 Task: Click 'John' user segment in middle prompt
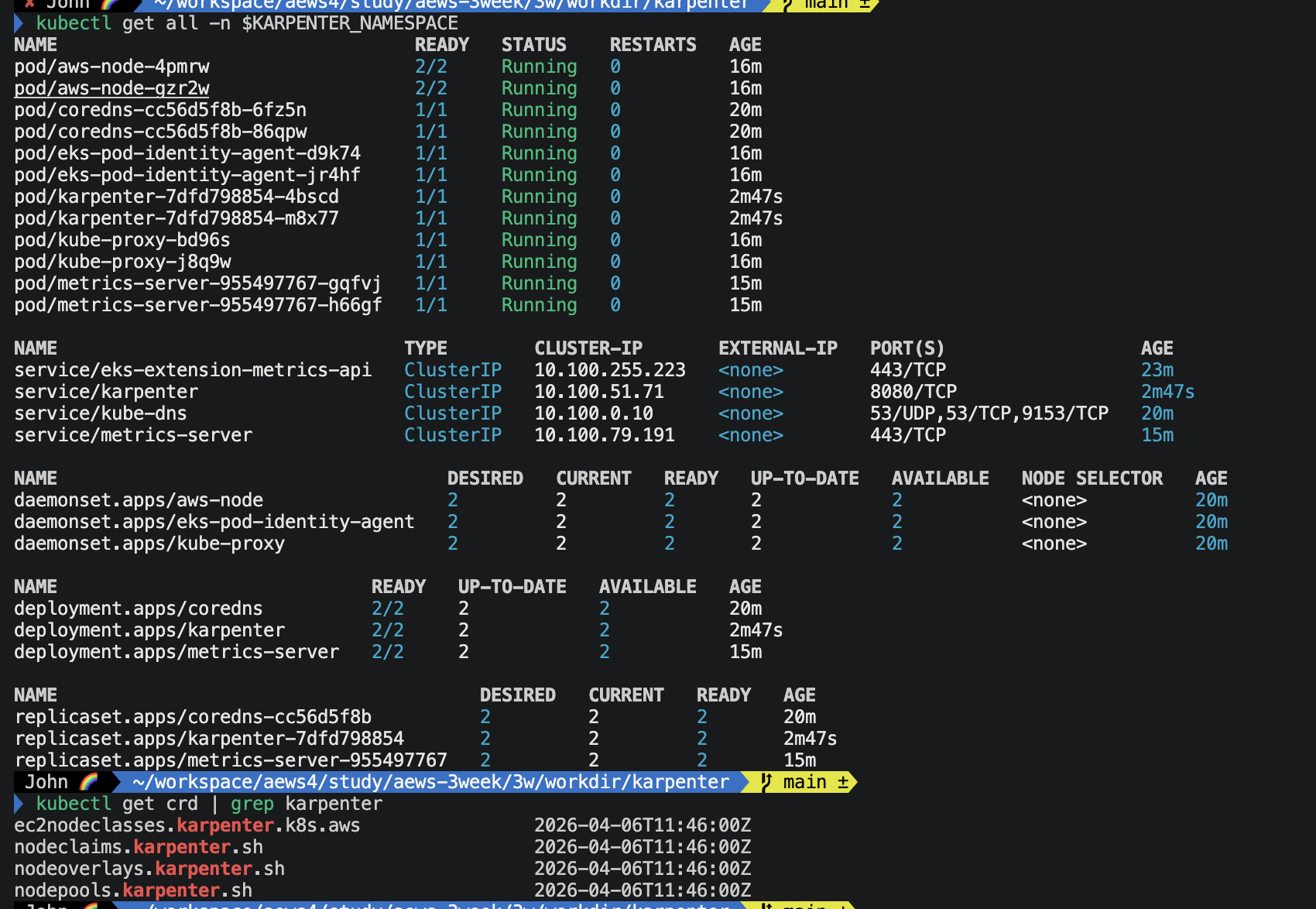46,782
